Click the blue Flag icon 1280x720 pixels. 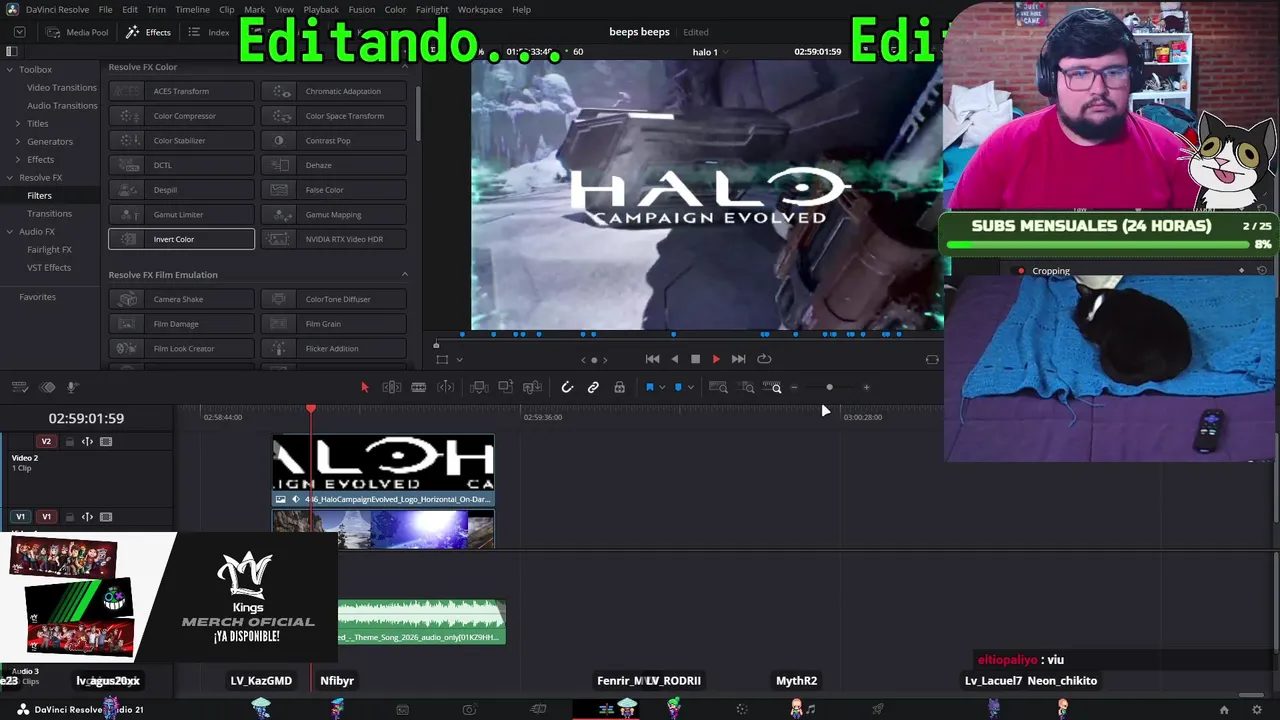point(649,387)
